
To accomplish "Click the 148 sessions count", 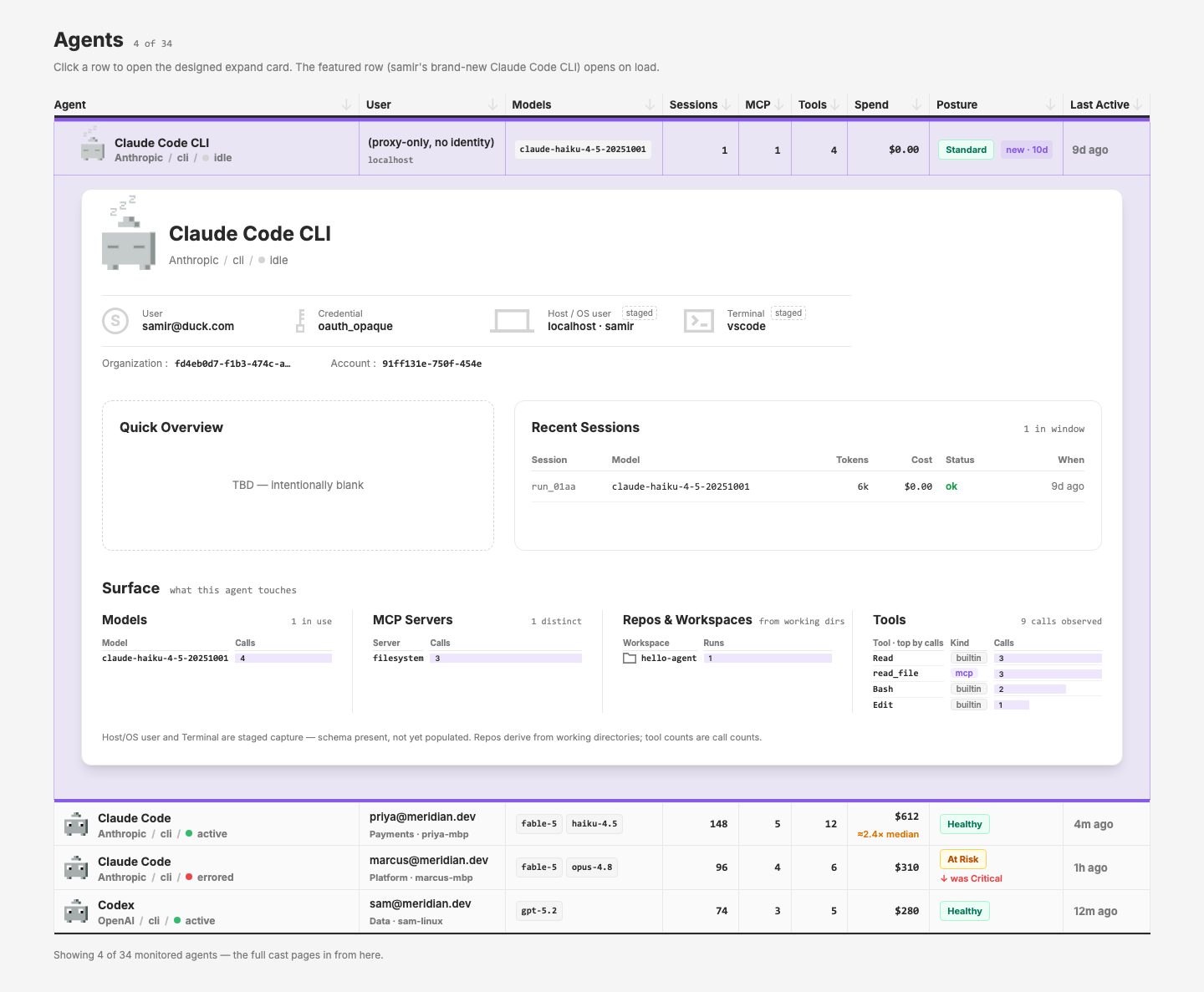I will pos(718,824).
